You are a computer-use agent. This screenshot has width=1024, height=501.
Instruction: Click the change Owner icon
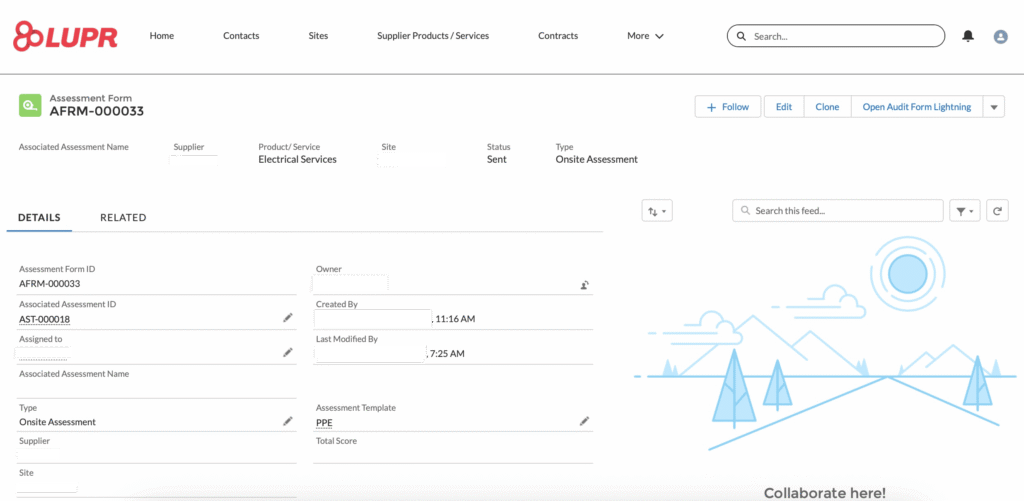click(x=584, y=285)
